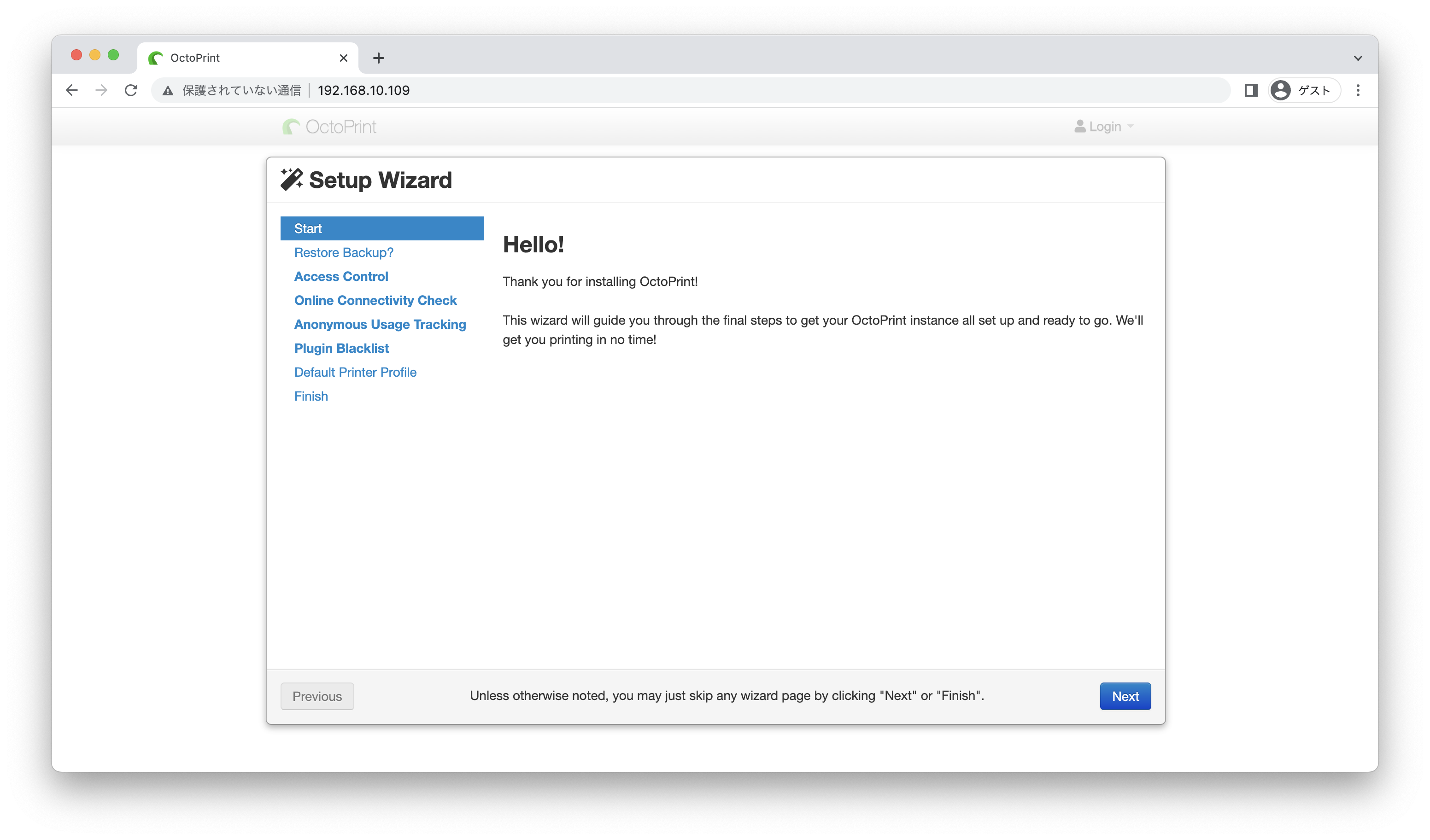Open the Plugin Blacklist step
The image size is (1430, 840).
click(x=341, y=348)
